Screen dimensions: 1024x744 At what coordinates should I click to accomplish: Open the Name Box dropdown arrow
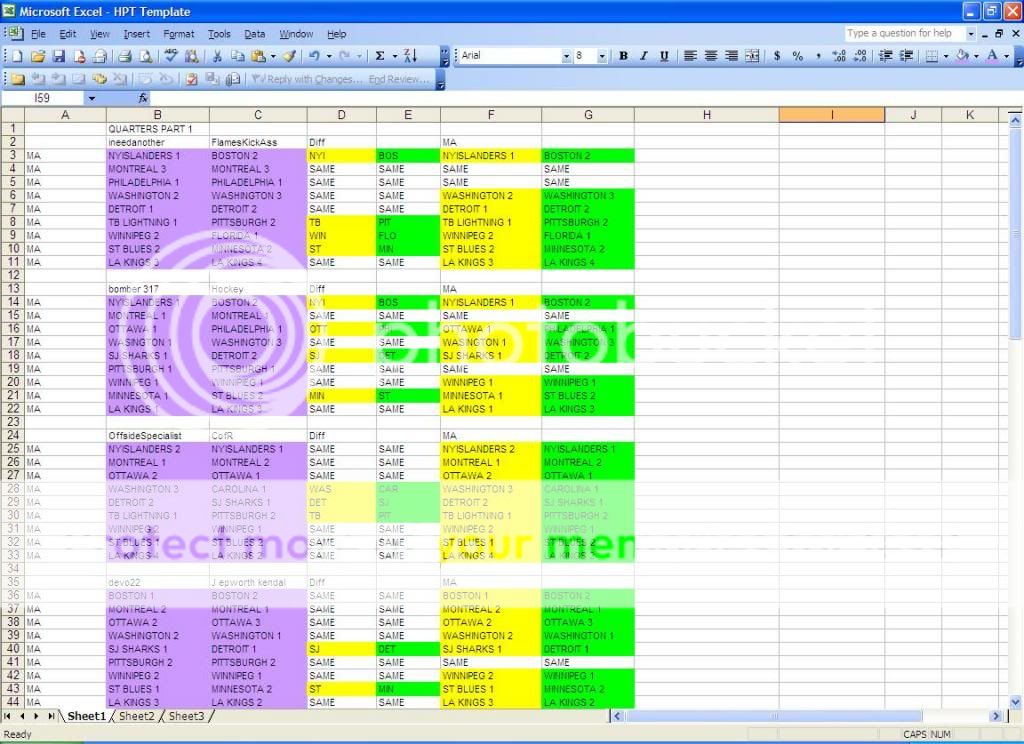click(x=91, y=98)
